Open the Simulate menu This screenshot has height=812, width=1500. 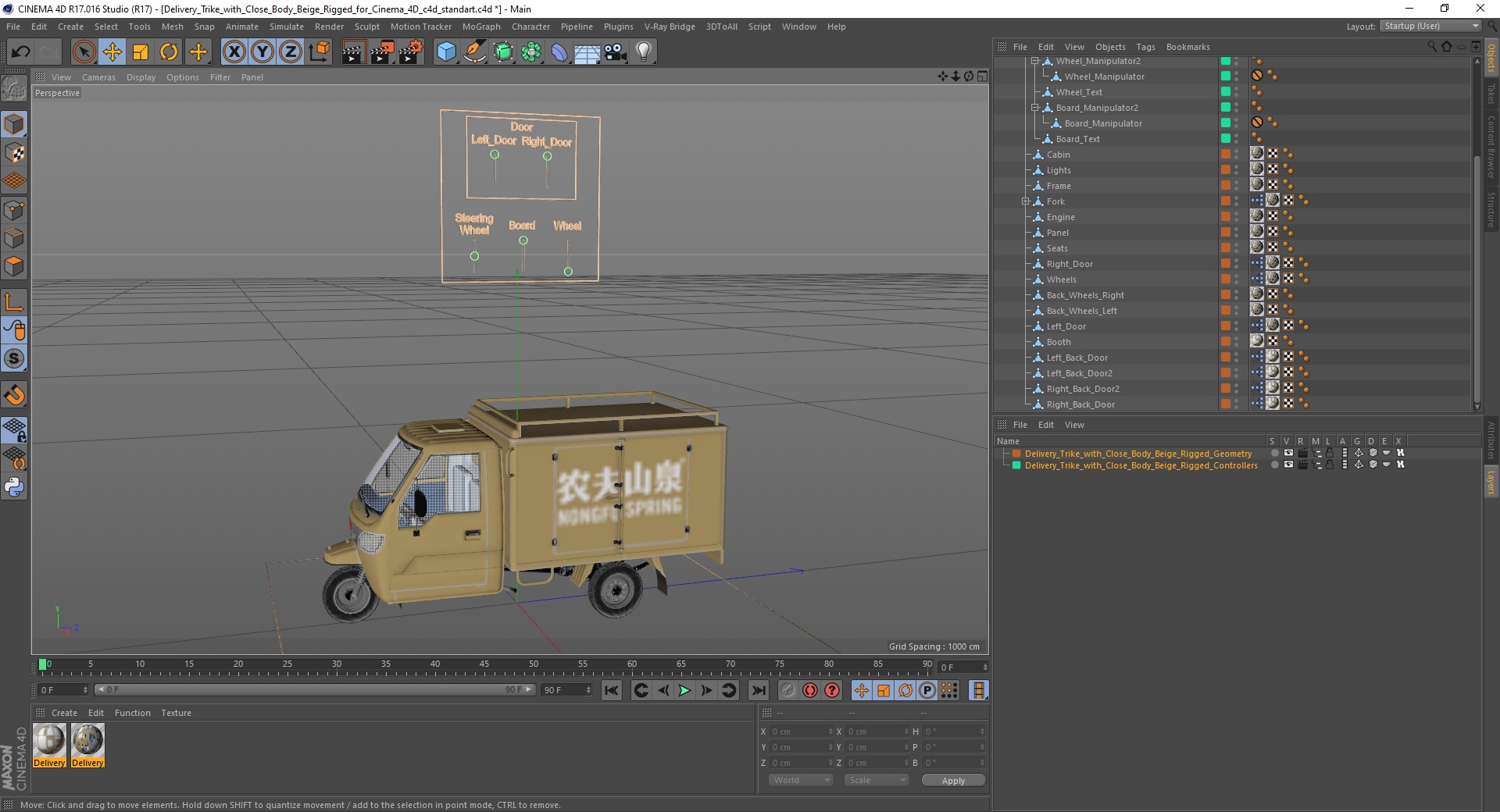pyautogui.click(x=287, y=27)
